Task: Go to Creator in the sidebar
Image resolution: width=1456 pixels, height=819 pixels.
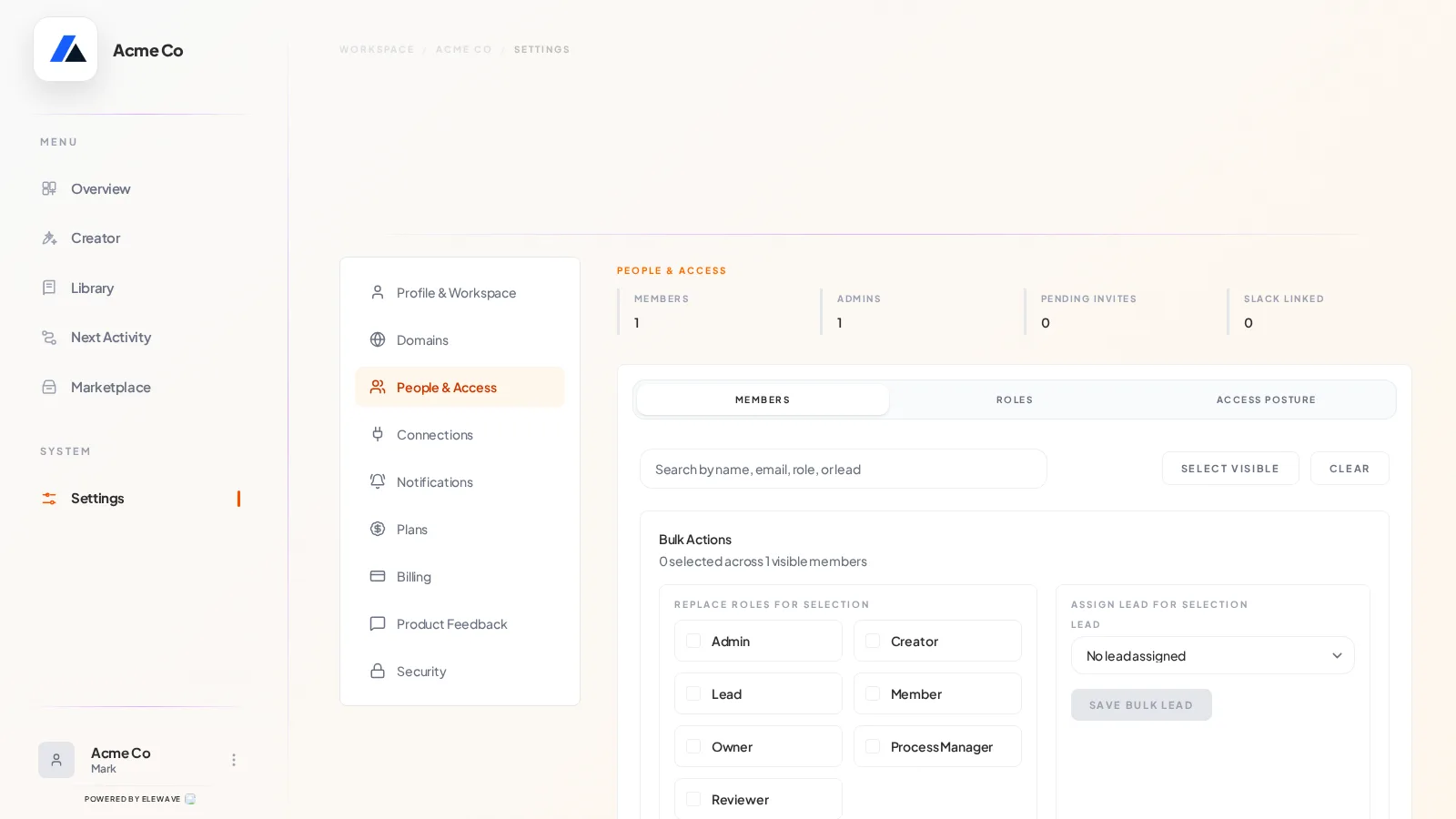Action: tap(141, 238)
